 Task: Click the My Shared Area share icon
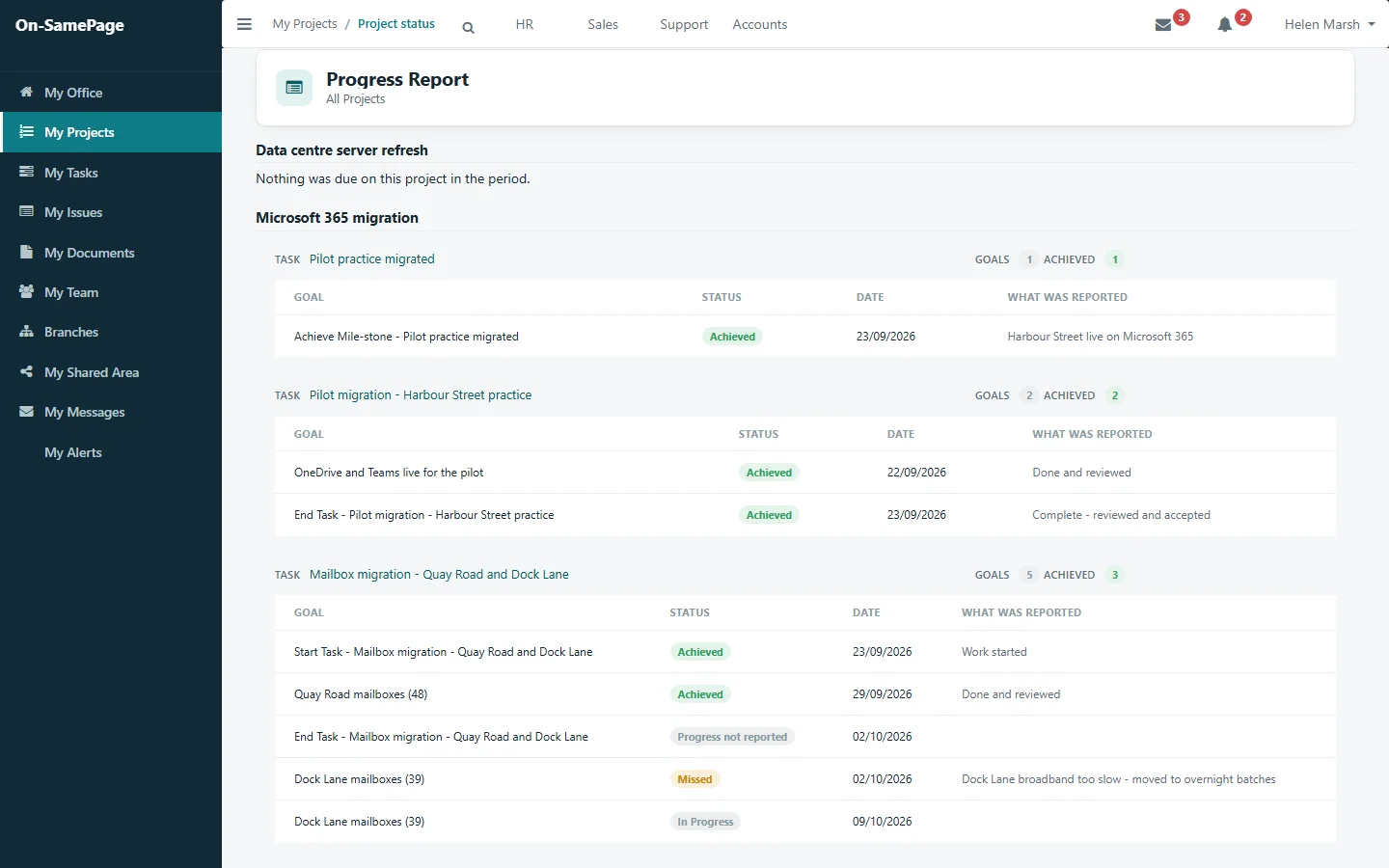point(26,371)
